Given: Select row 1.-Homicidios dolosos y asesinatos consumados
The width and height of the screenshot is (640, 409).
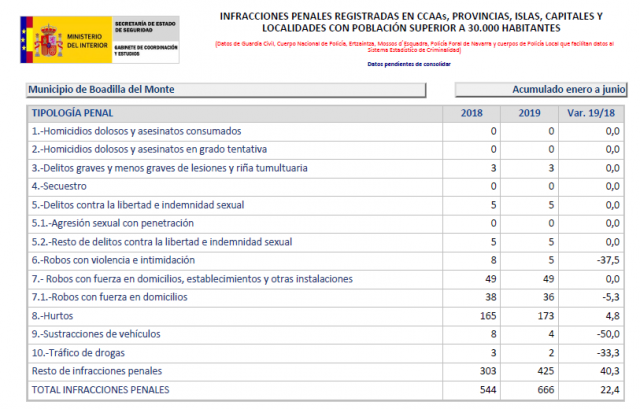Looking at the screenshot, I should pos(325,131).
